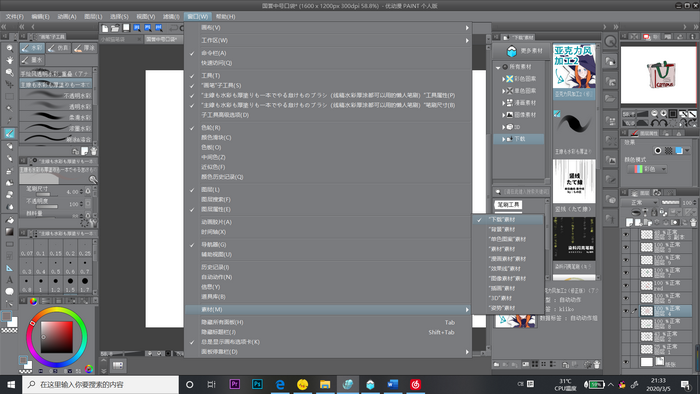This screenshot has height=394, width=700.
Task: Toggle visibility of layer 图层 3 副本
Action: click(x=626, y=235)
